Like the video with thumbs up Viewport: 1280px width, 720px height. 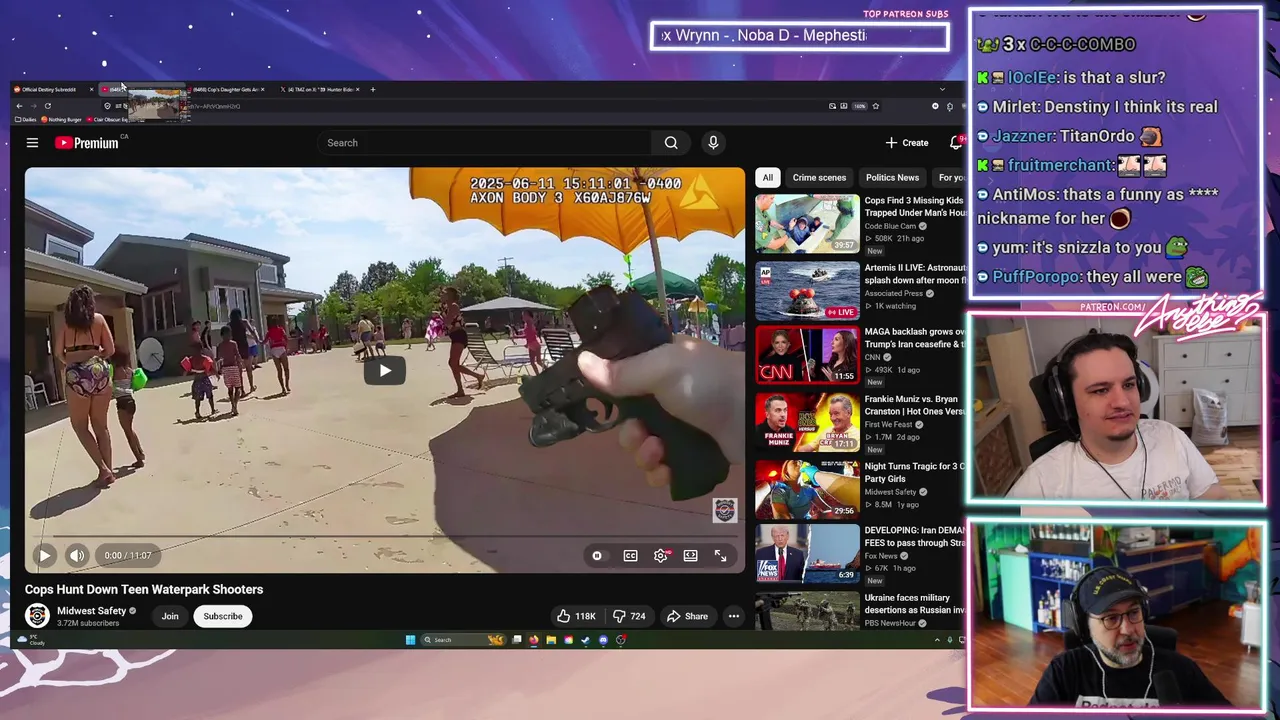(576, 616)
